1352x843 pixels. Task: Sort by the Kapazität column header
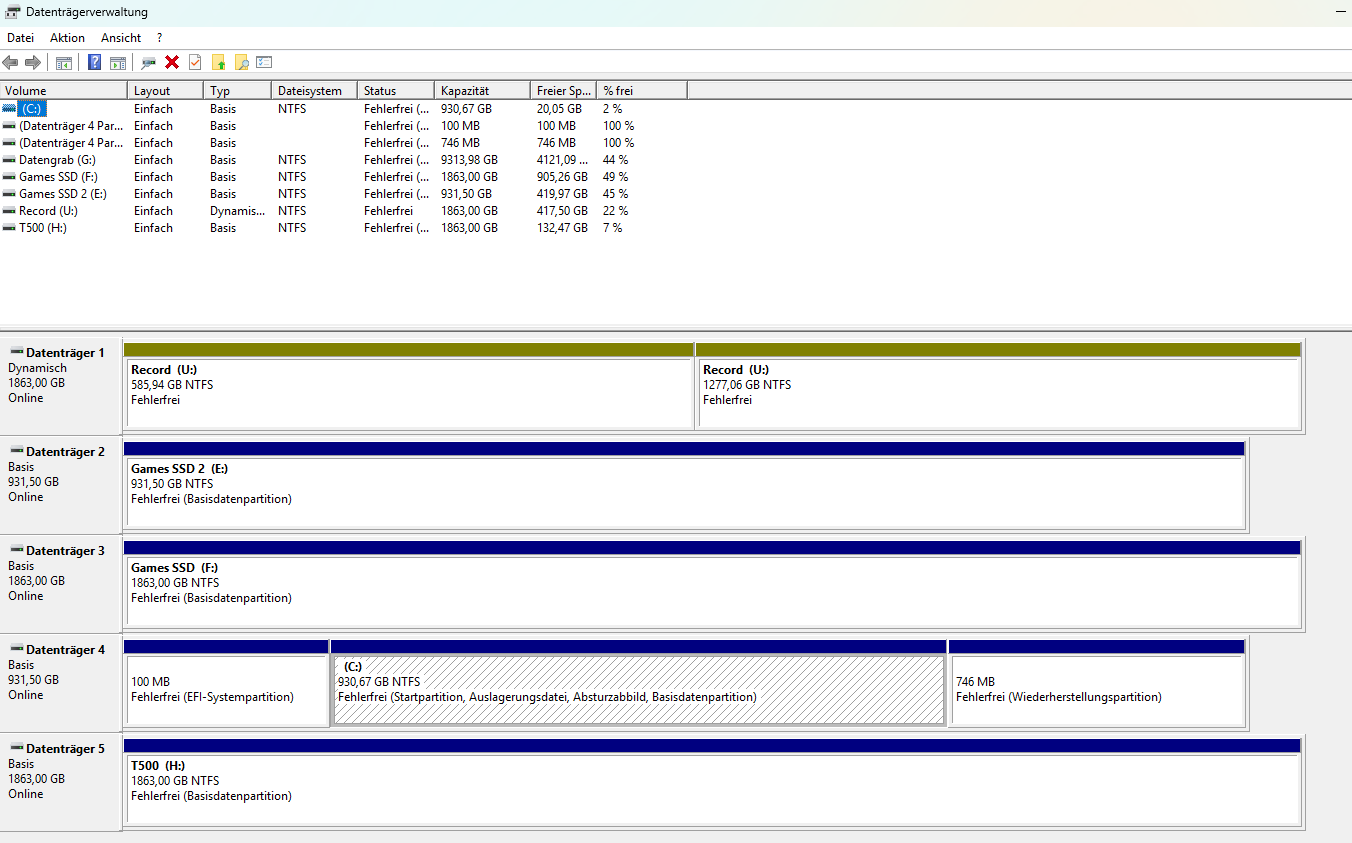pyautogui.click(x=482, y=91)
